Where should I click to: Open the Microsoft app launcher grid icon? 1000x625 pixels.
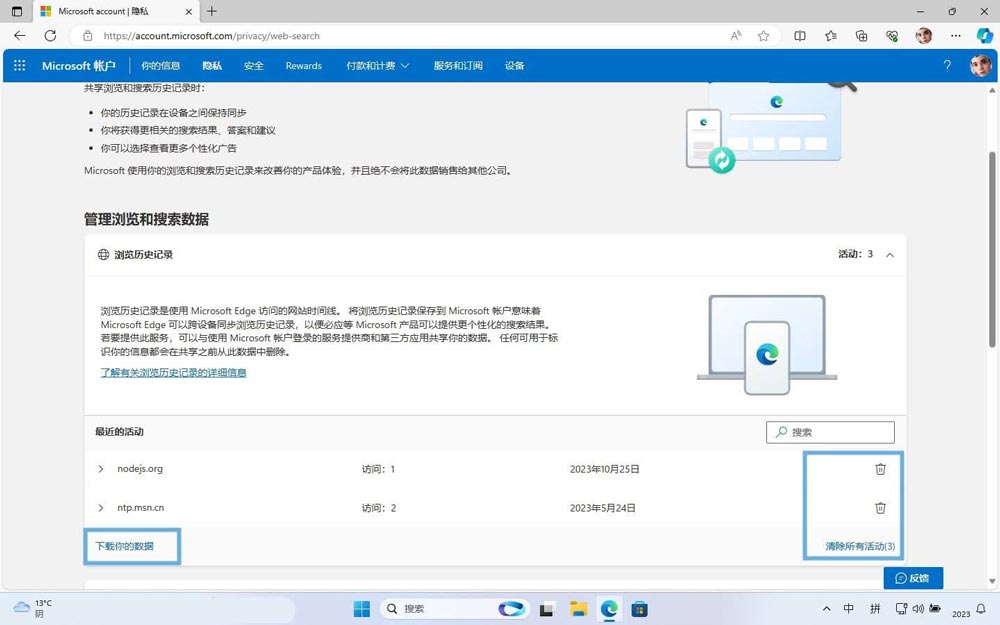coord(18,65)
